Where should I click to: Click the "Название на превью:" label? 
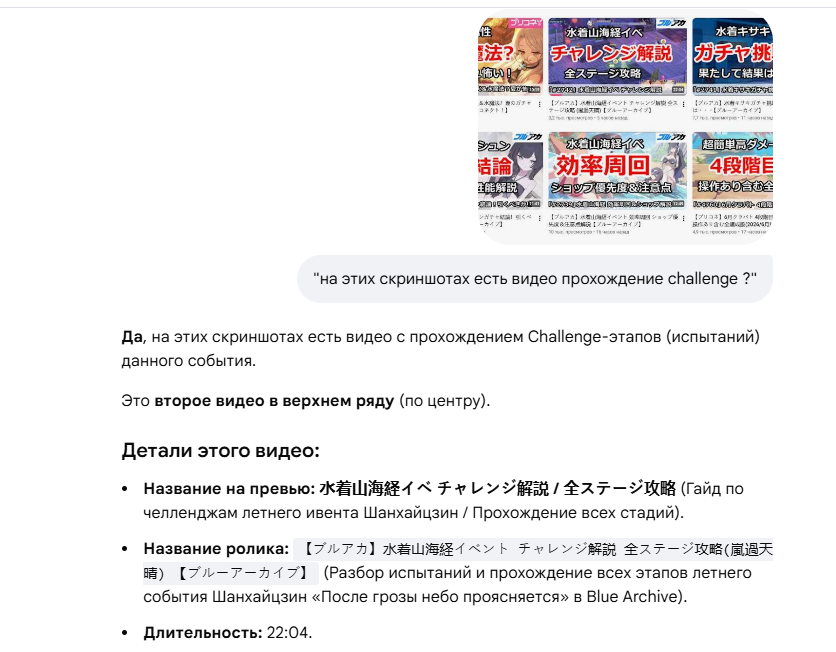coord(229,488)
